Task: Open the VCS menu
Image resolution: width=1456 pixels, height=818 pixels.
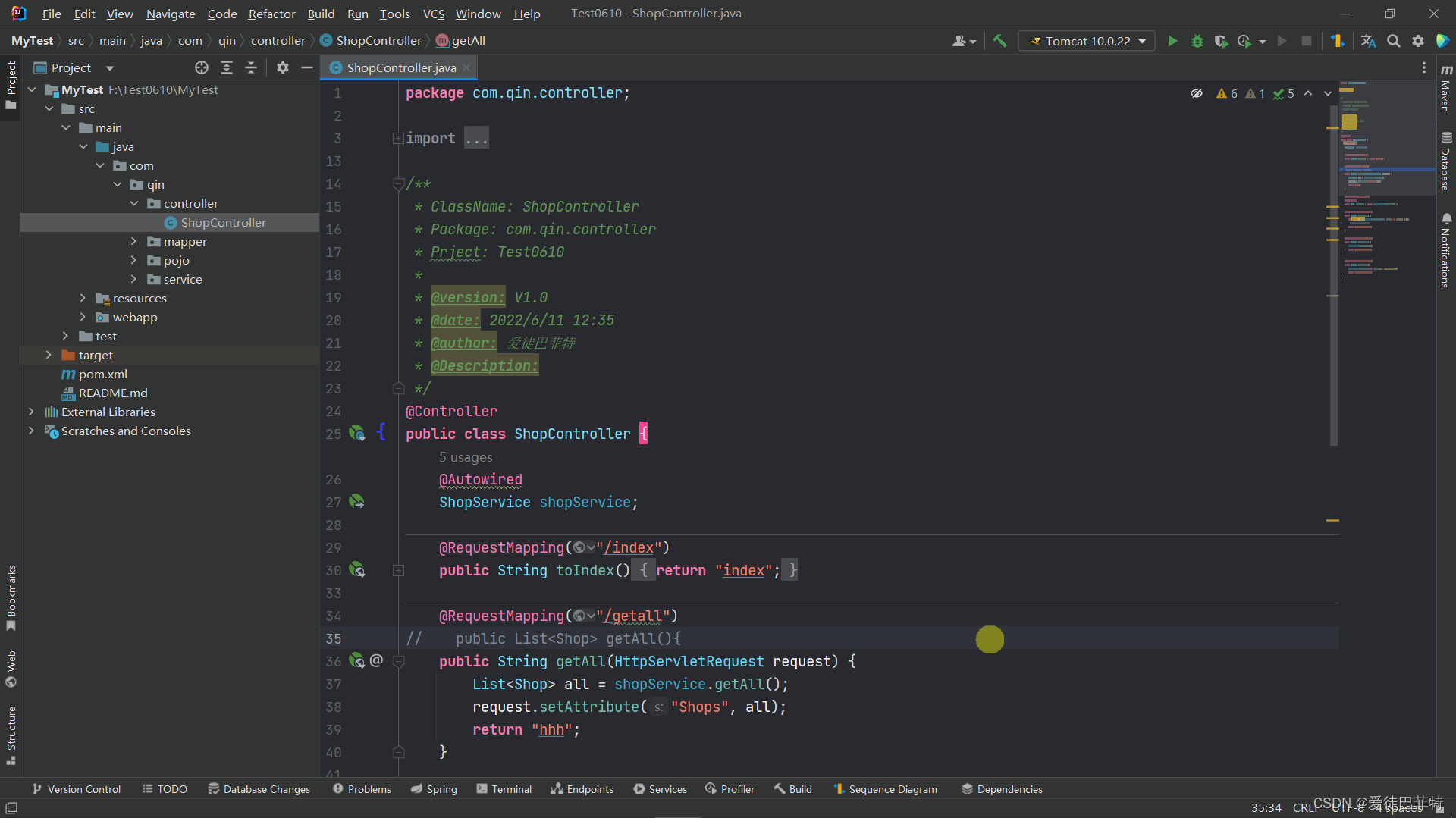Action: 434,14
